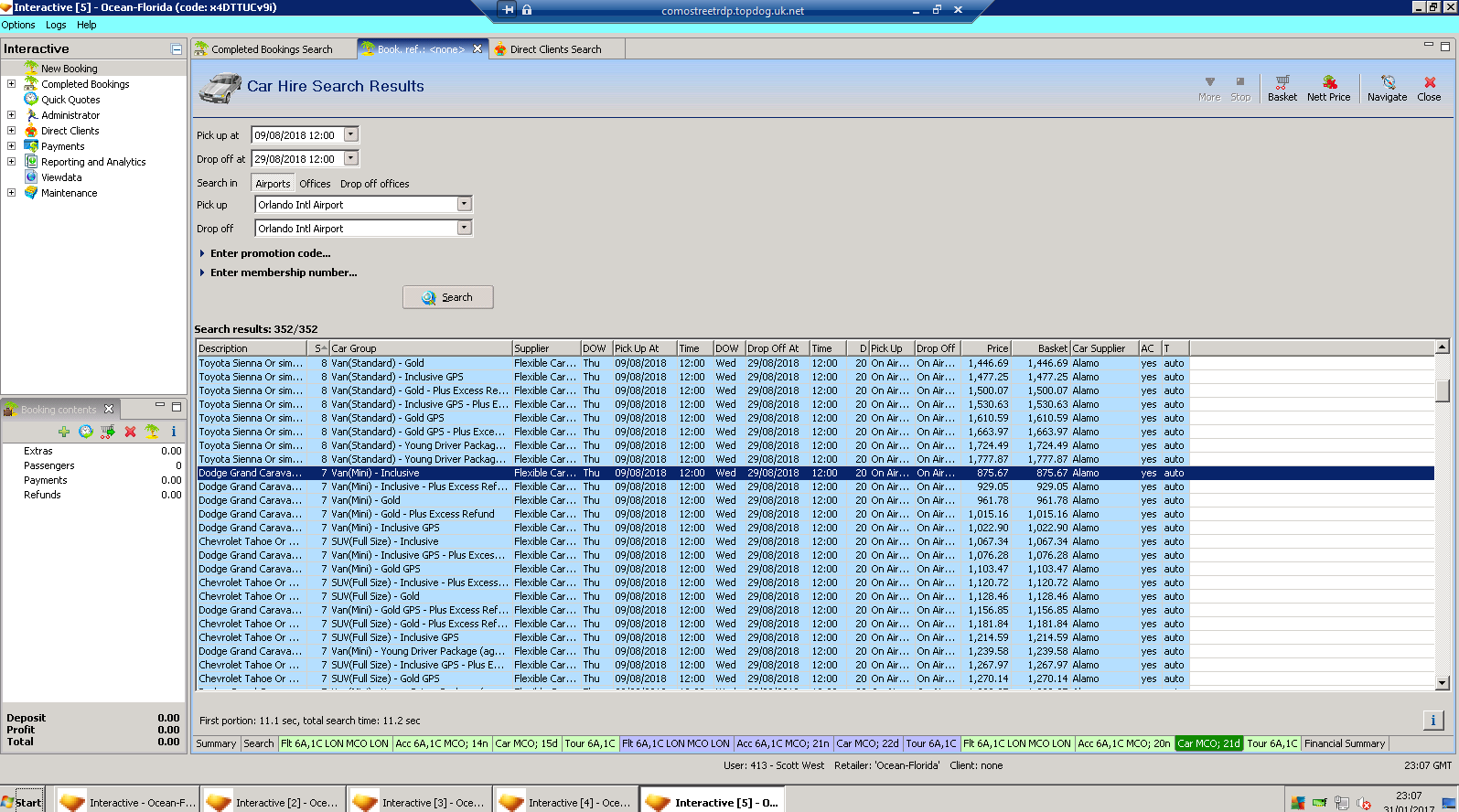Select the Drop off offices option
Screen dimensions: 1459x812
coord(374,184)
